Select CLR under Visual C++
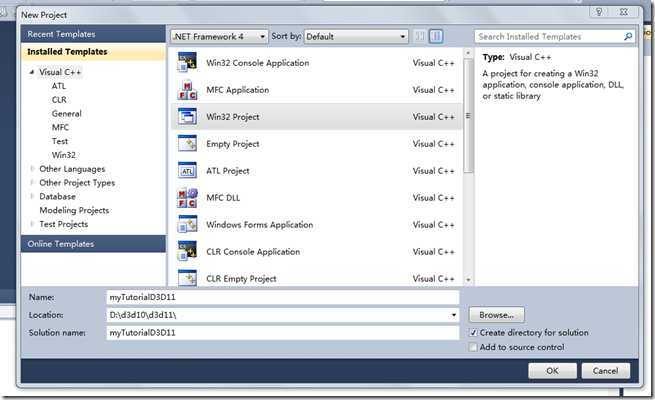The height and width of the screenshot is (400, 655). tap(59, 100)
